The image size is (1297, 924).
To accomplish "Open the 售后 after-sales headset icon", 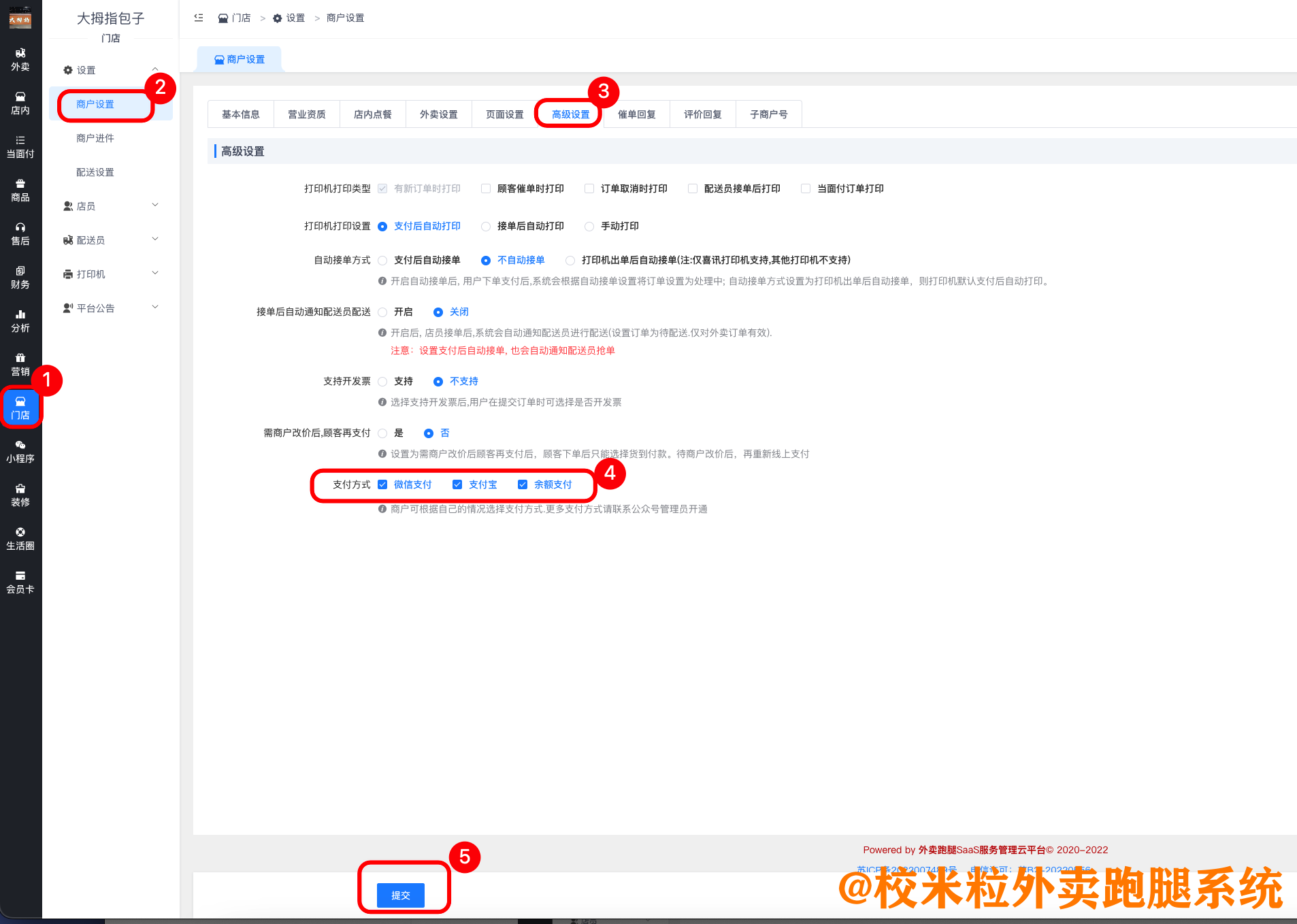I will tap(20, 234).
